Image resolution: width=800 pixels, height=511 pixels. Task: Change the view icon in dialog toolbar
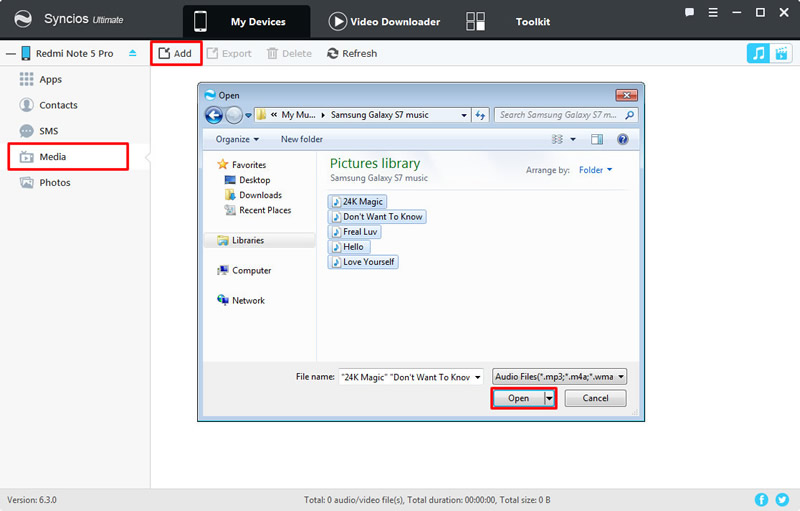(557, 139)
